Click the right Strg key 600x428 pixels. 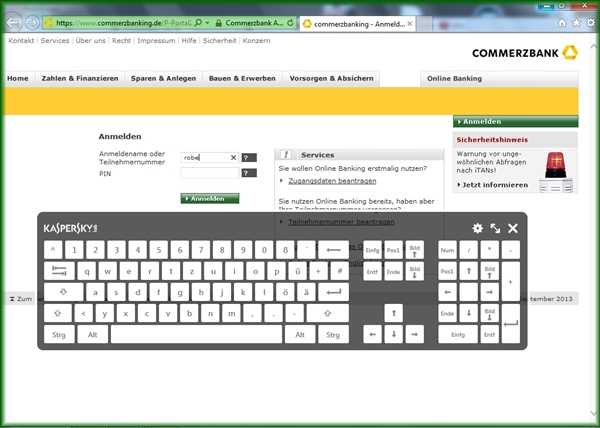pyautogui.click(x=333, y=335)
